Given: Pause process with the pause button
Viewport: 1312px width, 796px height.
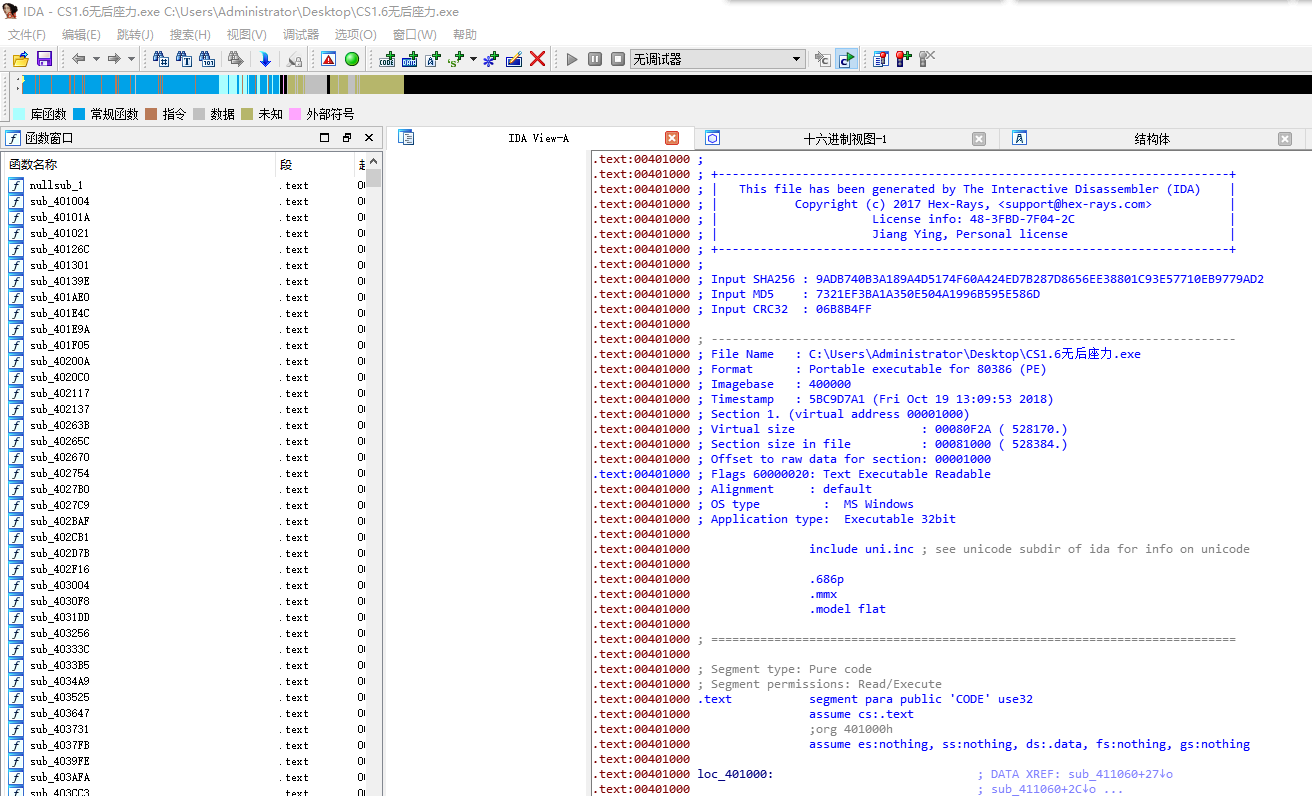Looking at the screenshot, I should tap(595, 59).
